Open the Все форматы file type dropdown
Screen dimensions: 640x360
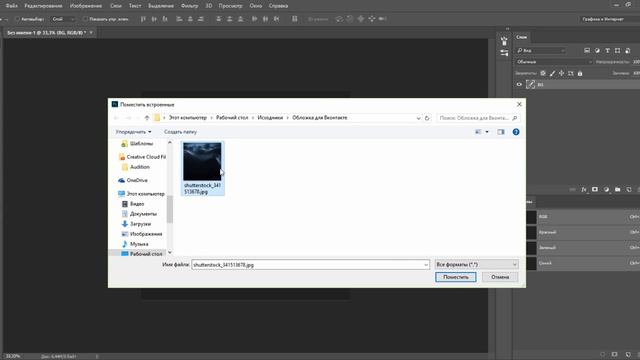[x=476, y=264]
